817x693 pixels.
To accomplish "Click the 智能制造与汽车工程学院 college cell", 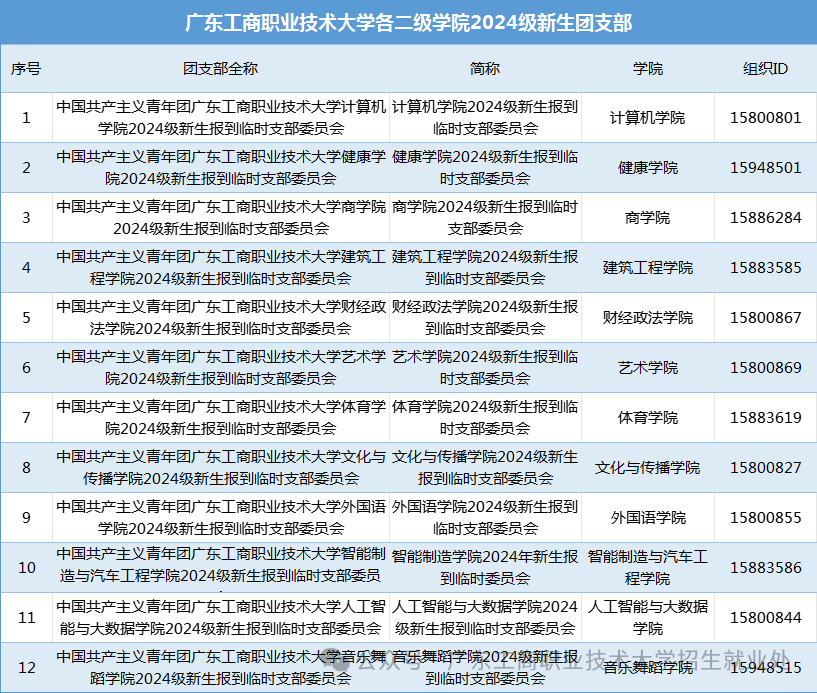I will [648, 567].
